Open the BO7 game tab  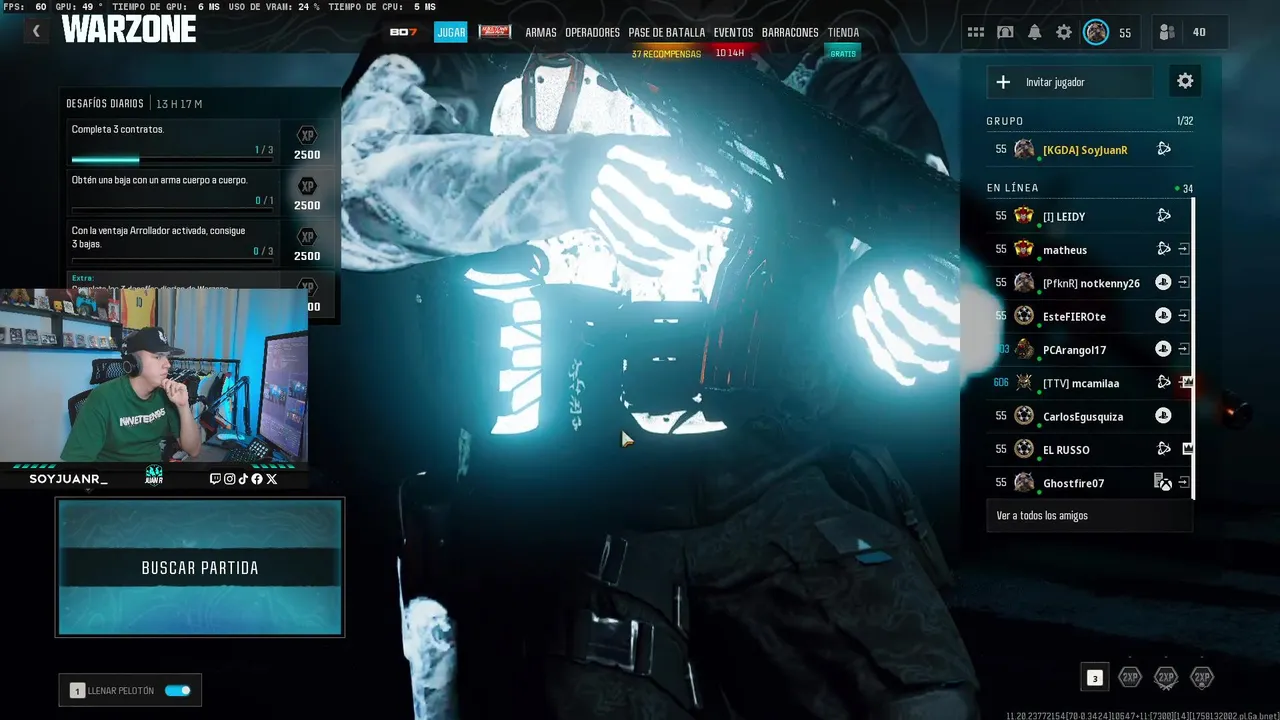pos(403,32)
